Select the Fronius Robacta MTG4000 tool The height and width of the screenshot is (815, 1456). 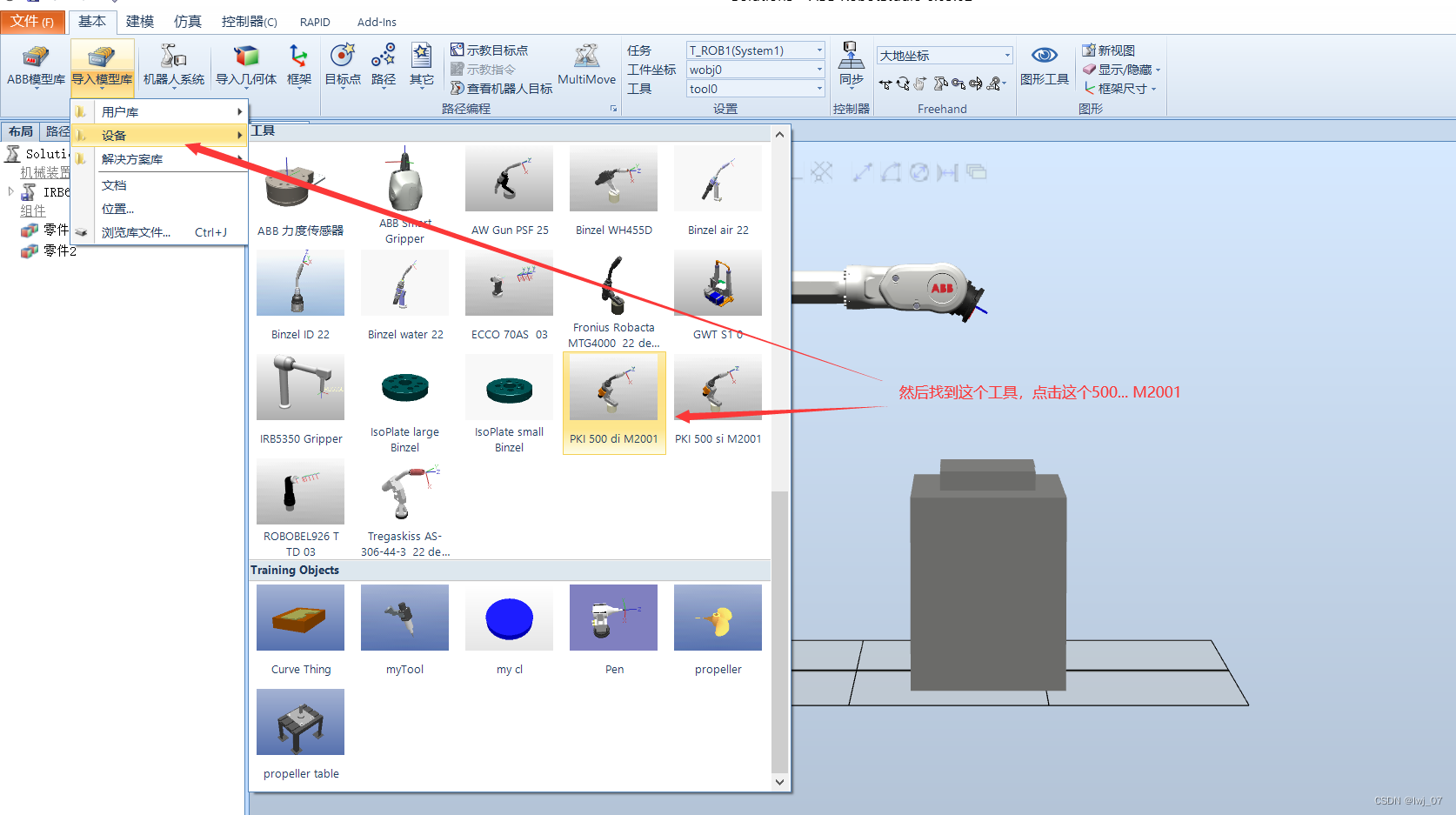click(614, 300)
